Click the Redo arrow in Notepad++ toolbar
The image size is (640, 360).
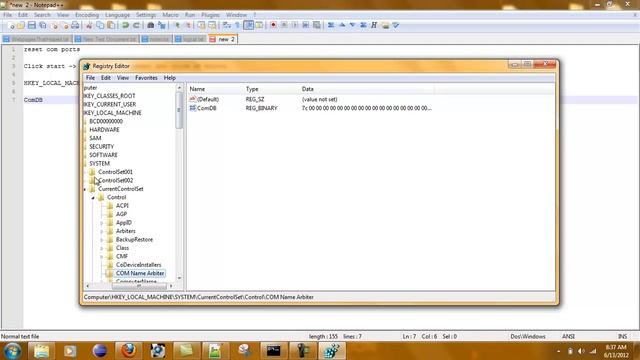136,25
